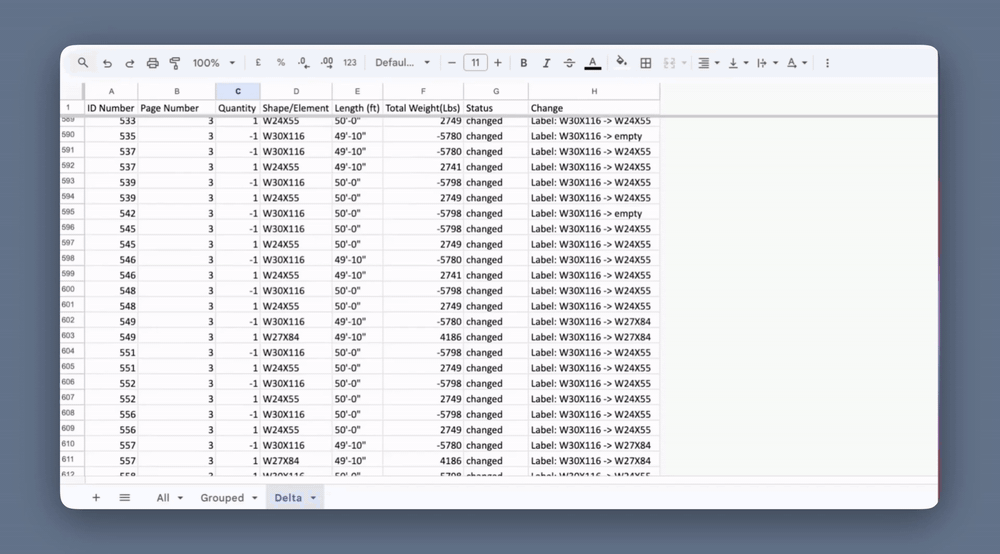Open the fill color picker
Viewport: 1000px width, 554px height.
[x=621, y=63]
